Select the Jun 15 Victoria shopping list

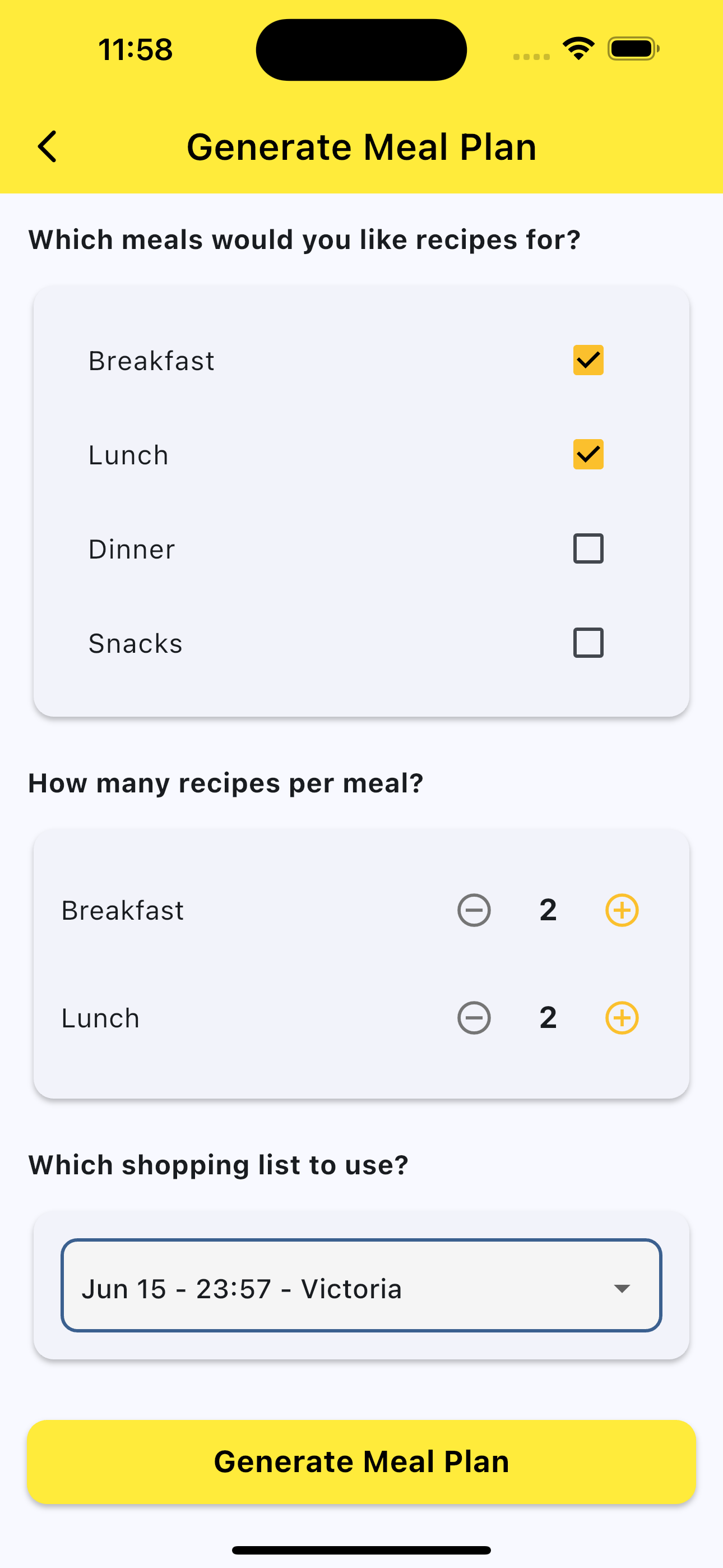click(x=361, y=1285)
